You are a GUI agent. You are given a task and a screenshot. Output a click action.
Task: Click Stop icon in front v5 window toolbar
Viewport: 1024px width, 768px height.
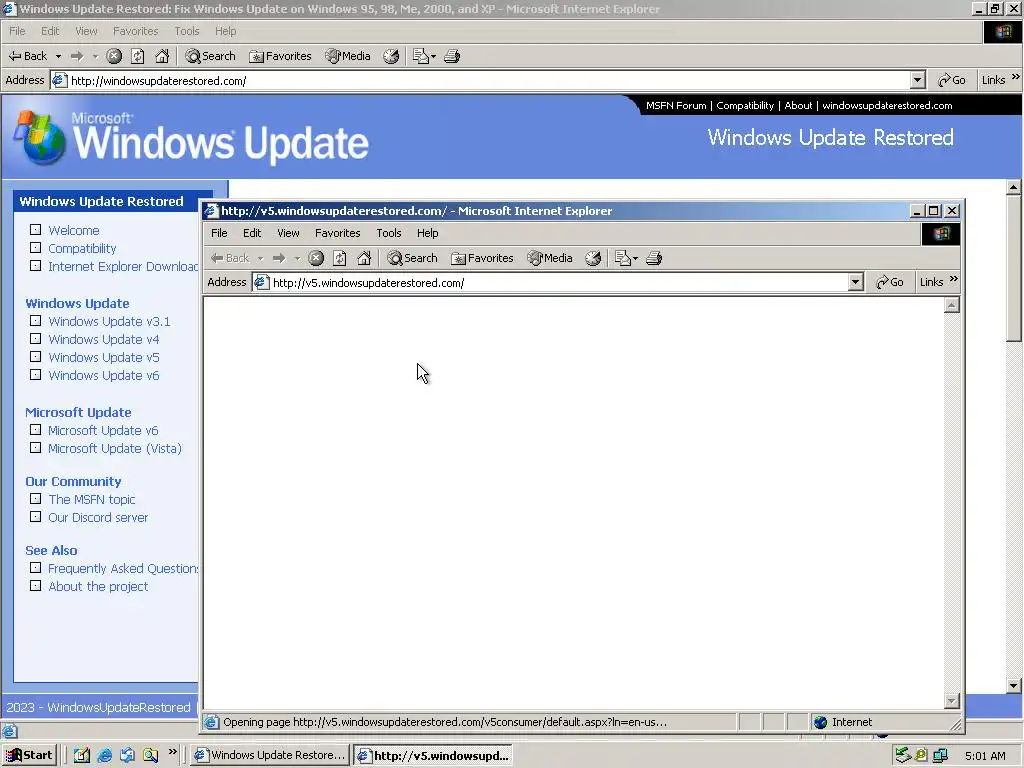316,258
